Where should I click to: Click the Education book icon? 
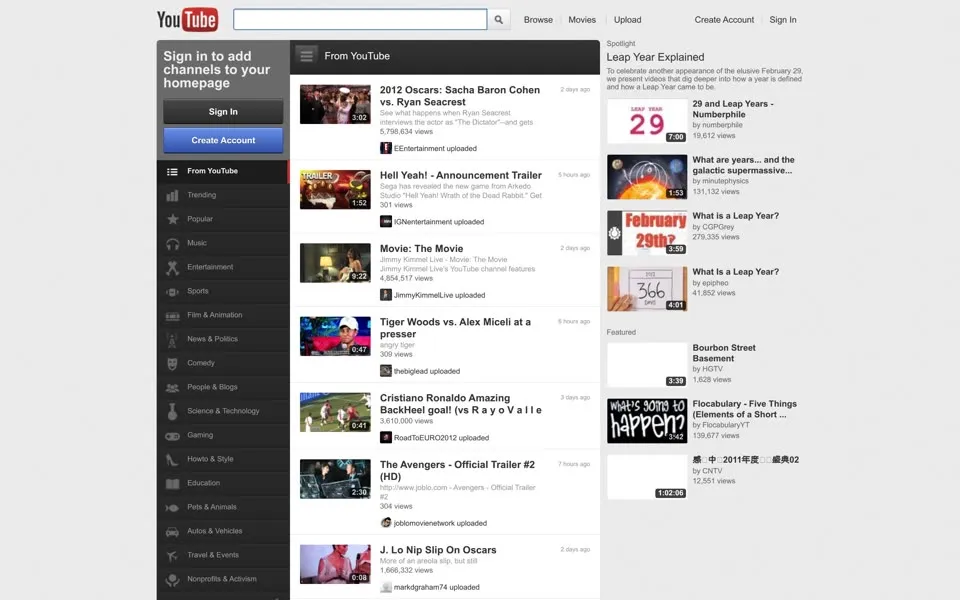click(173, 484)
